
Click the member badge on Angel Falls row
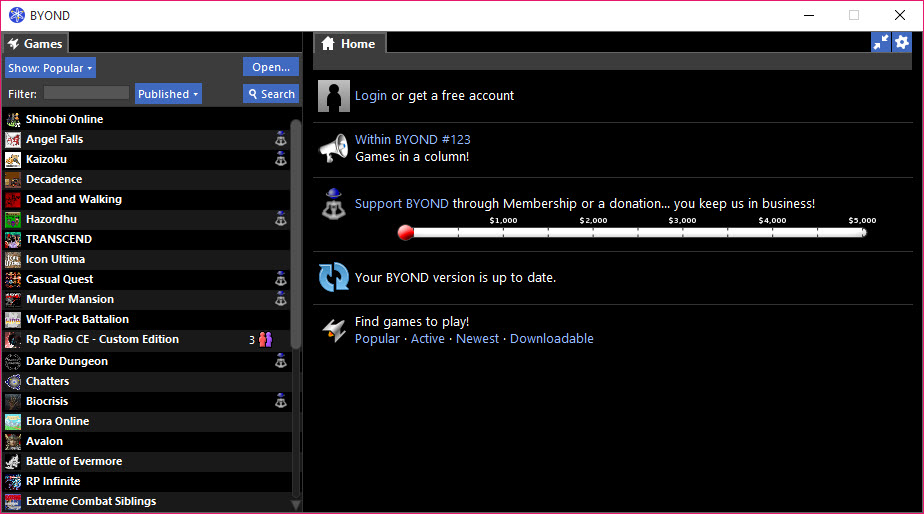[280, 139]
